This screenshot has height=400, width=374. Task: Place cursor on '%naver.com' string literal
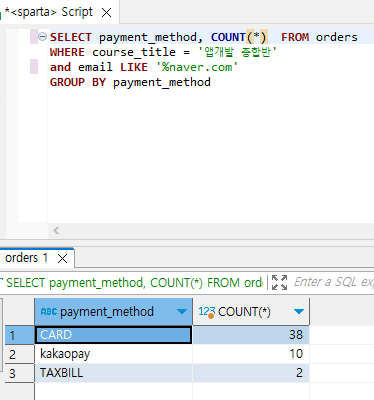pyautogui.click(x=197, y=67)
